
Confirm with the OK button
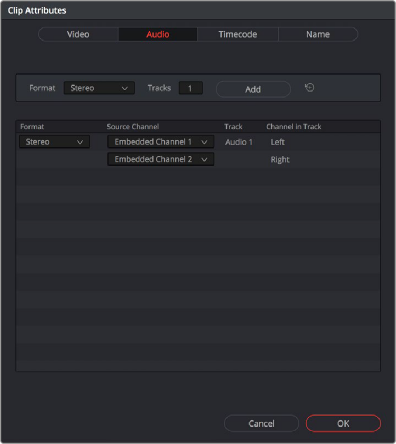click(x=343, y=423)
